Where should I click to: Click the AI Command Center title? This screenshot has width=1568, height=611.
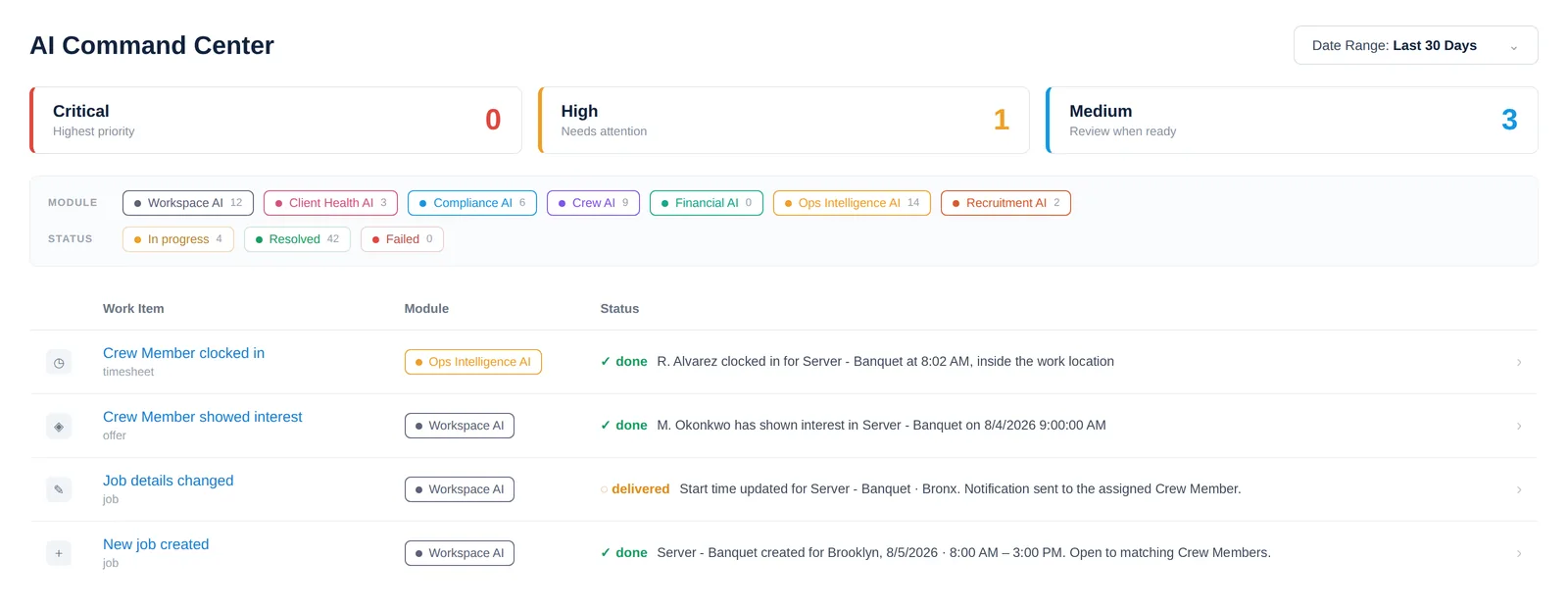(152, 45)
